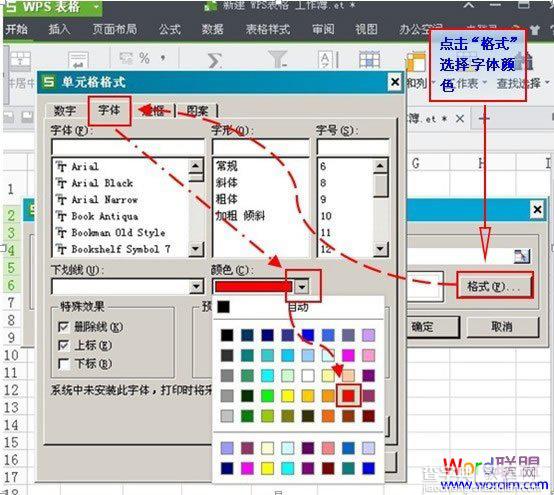Select Book Antiqua in font list
The width and height of the screenshot is (554, 495).
(x=105, y=216)
